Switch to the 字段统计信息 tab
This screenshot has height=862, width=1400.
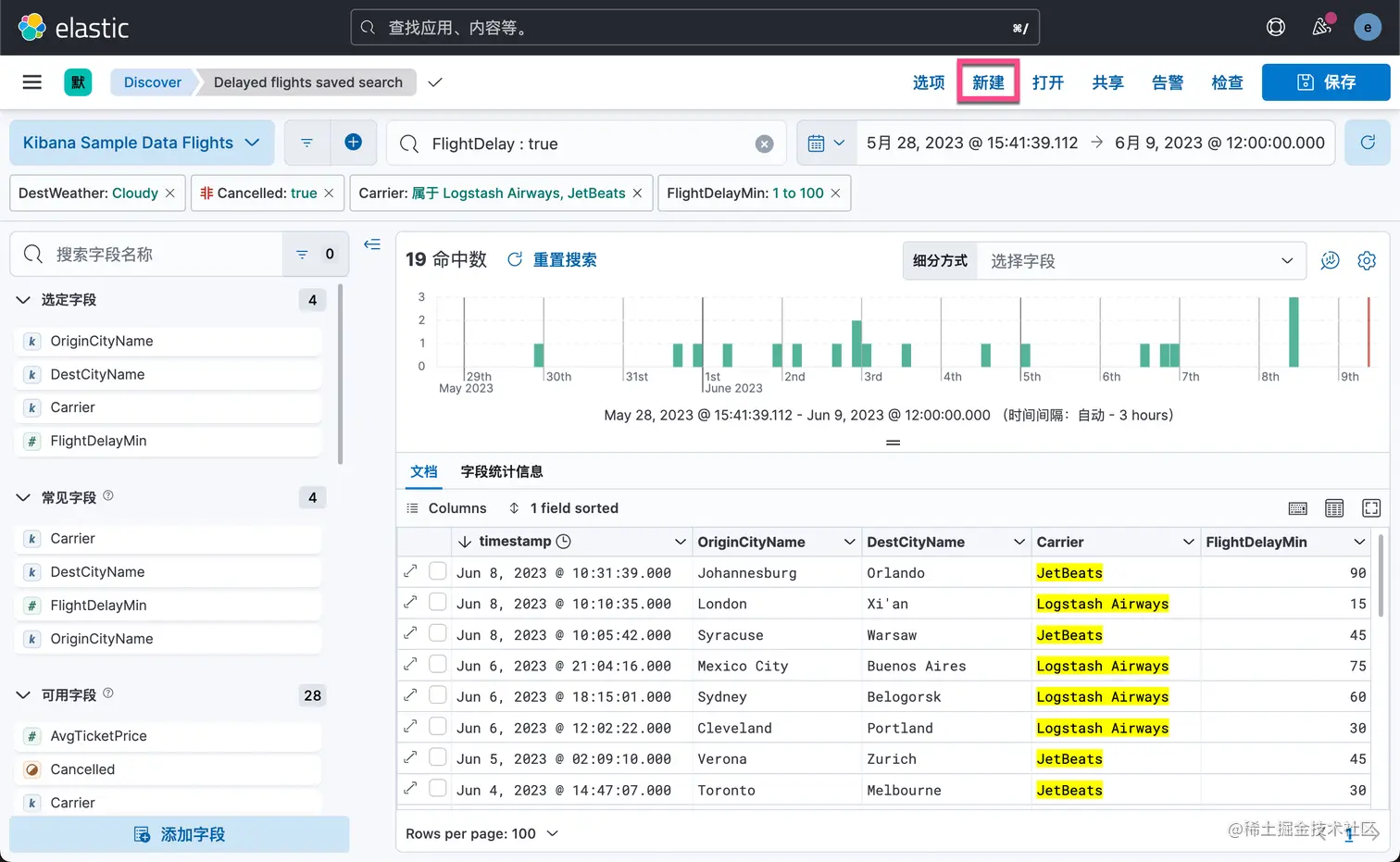tap(502, 471)
